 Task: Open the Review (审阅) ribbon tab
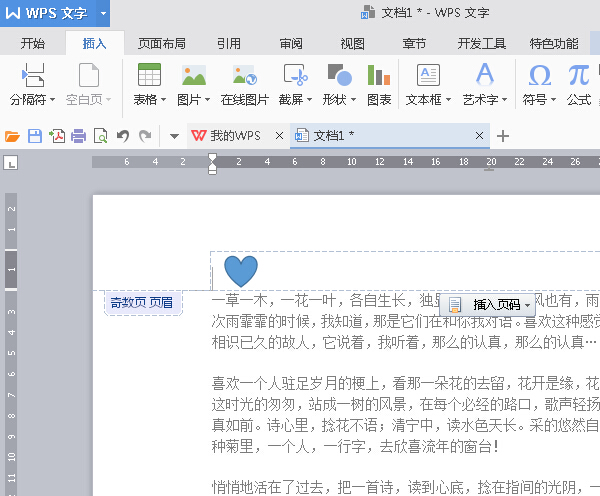point(291,43)
